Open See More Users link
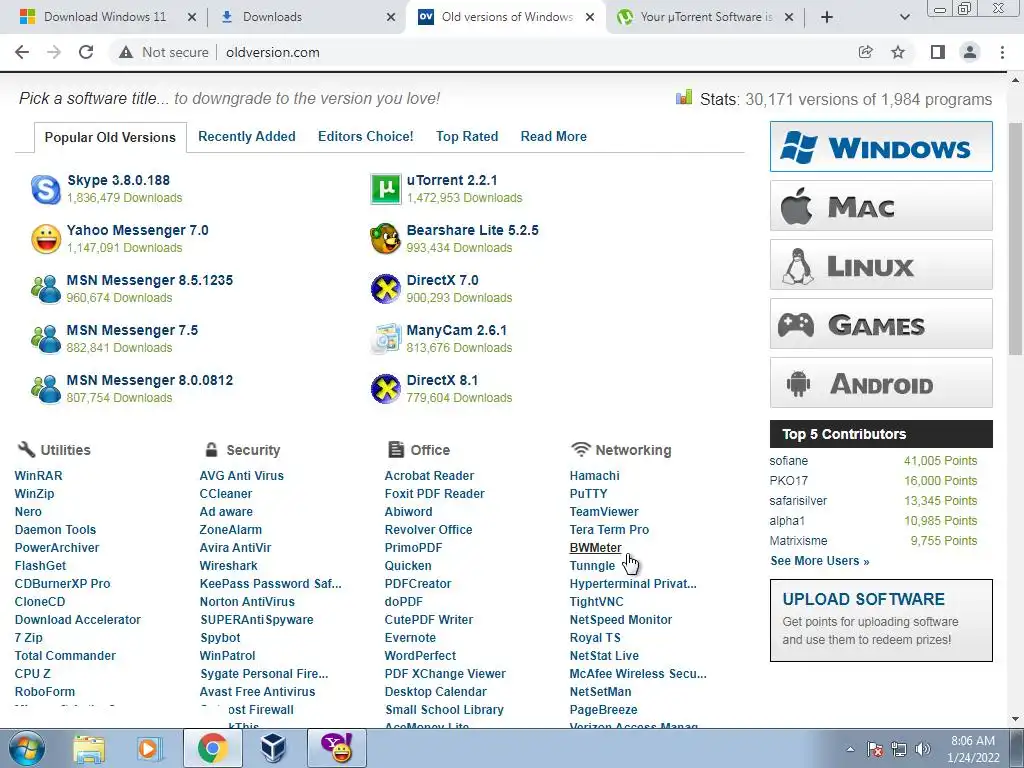 pyautogui.click(x=820, y=561)
